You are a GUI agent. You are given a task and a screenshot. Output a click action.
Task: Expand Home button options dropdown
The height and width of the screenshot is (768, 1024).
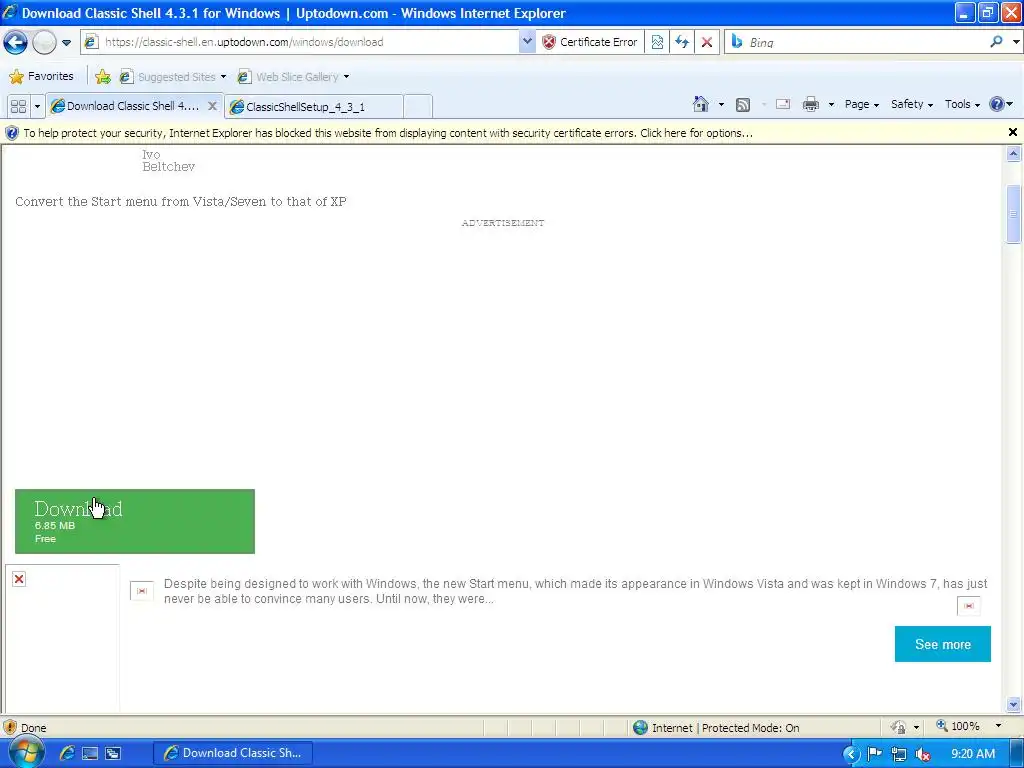pyautogui.click(x=721, y=104)
